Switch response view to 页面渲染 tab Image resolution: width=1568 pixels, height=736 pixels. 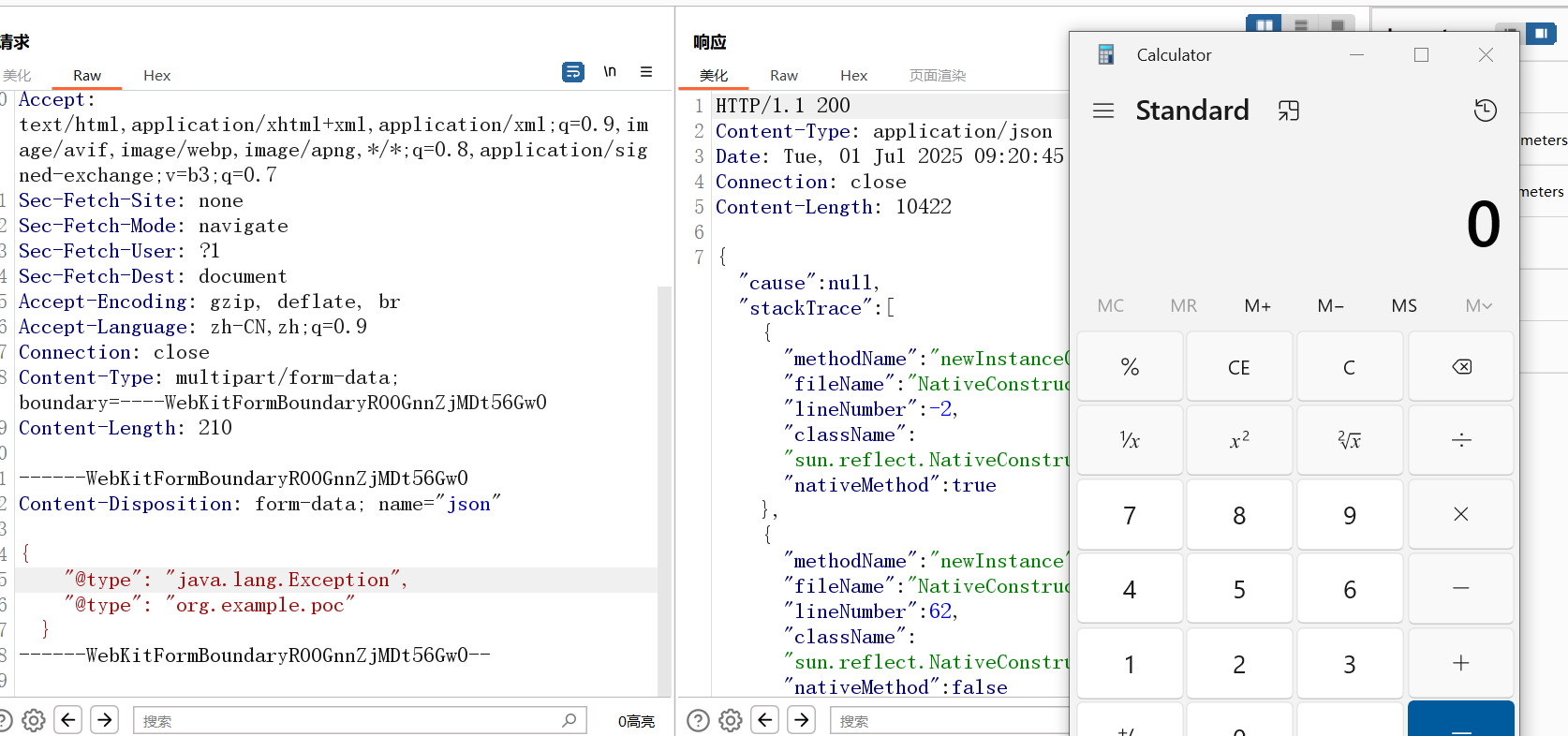pyautogui.click(x=938, y=75)
